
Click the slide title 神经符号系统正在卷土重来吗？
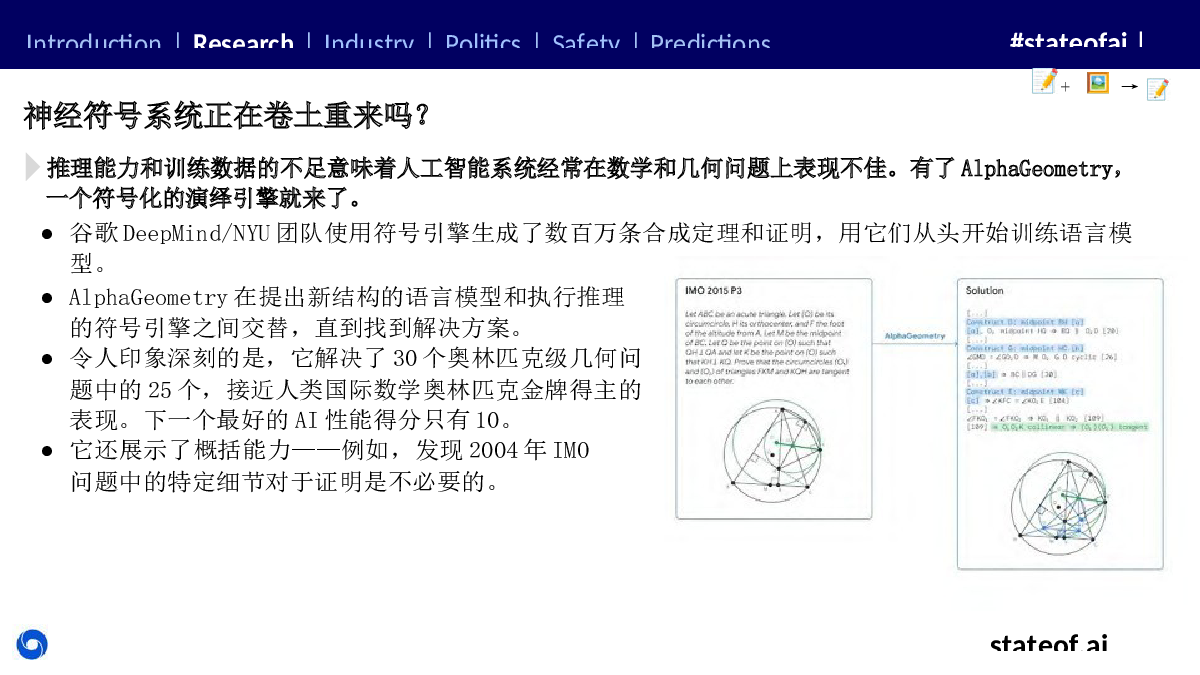point(227,116)
